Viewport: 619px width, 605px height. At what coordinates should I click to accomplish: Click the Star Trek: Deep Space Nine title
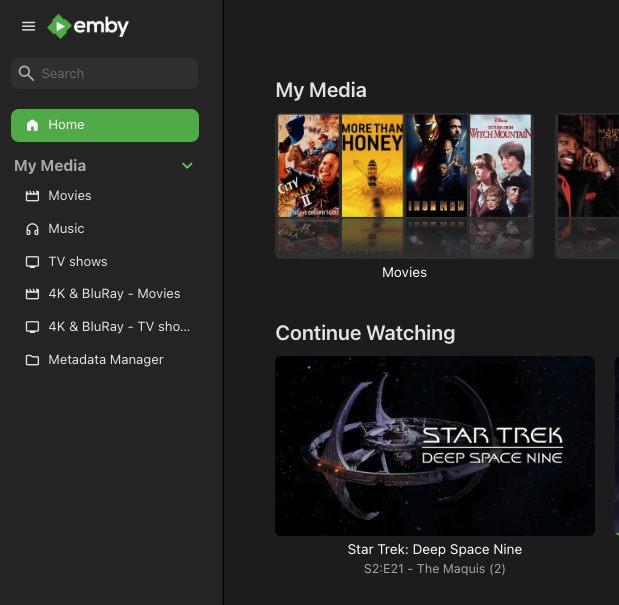tap(435, 549)
